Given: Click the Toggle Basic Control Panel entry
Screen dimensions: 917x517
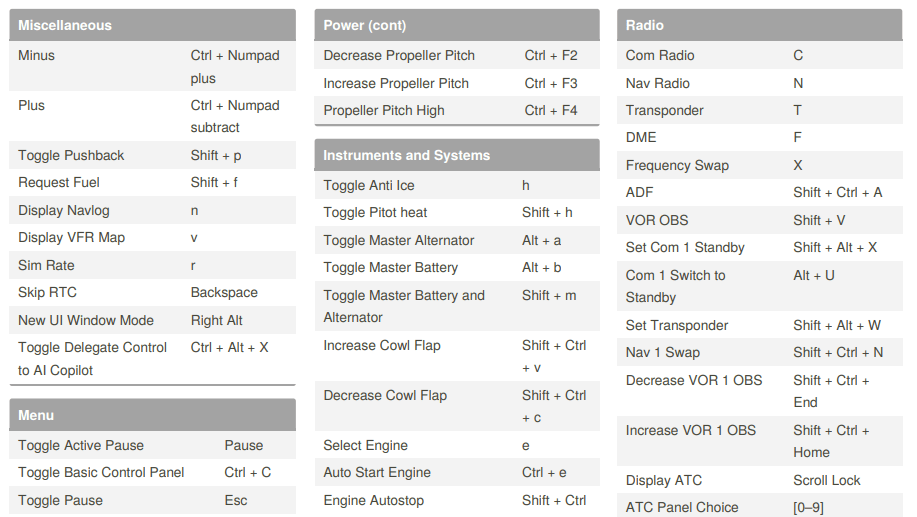Looking at the screenshot, I should coord(101,472).
